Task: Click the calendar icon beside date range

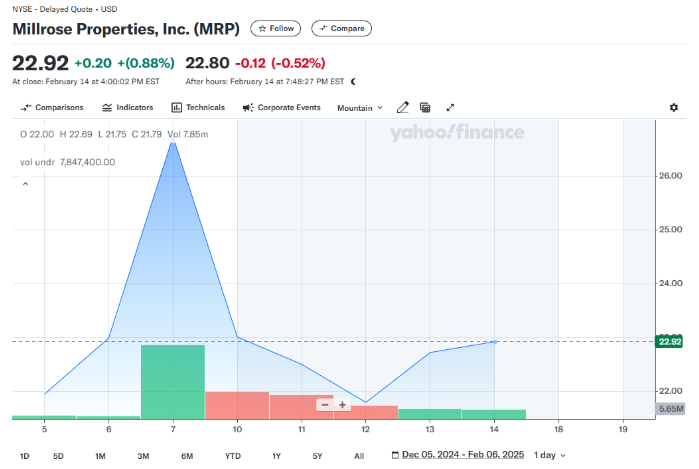Action: click(395, 455)
